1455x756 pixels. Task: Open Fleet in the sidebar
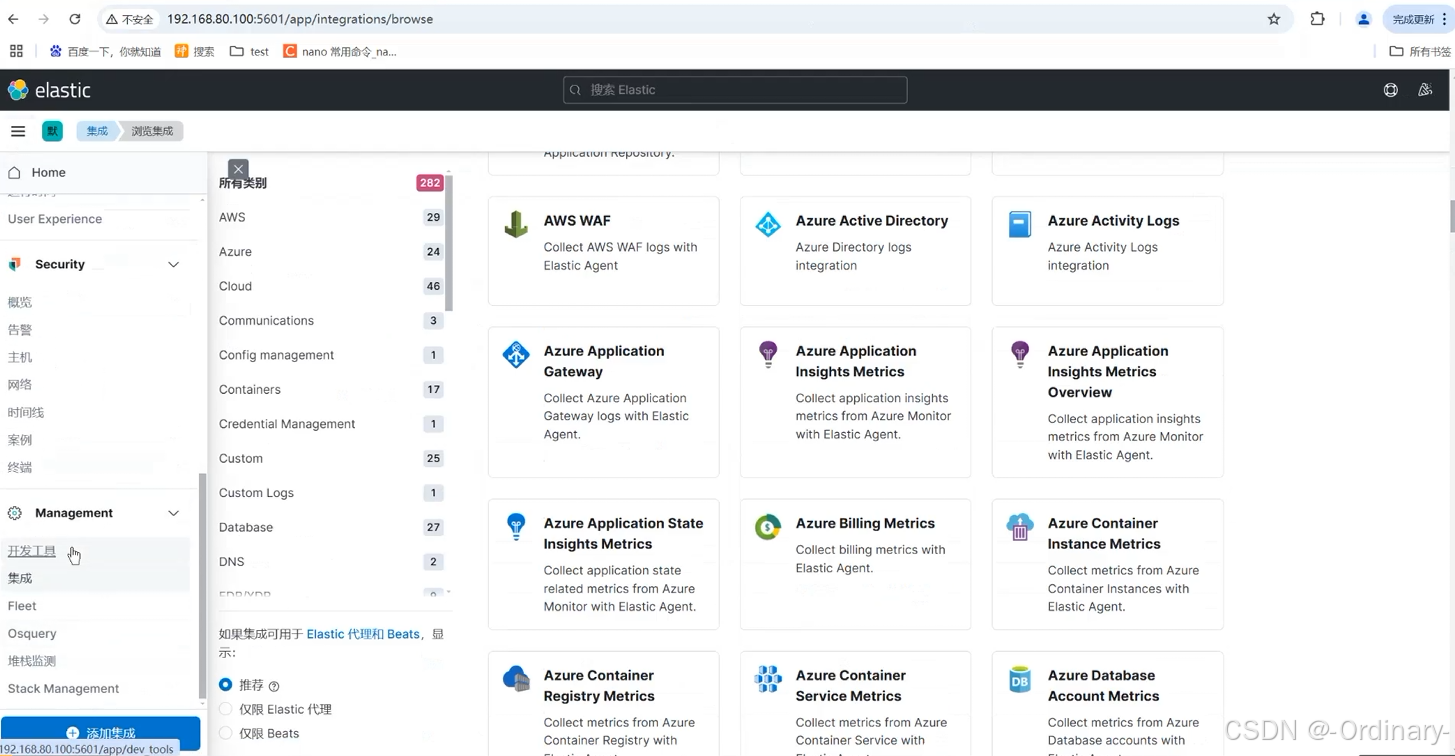coord(22,606)
